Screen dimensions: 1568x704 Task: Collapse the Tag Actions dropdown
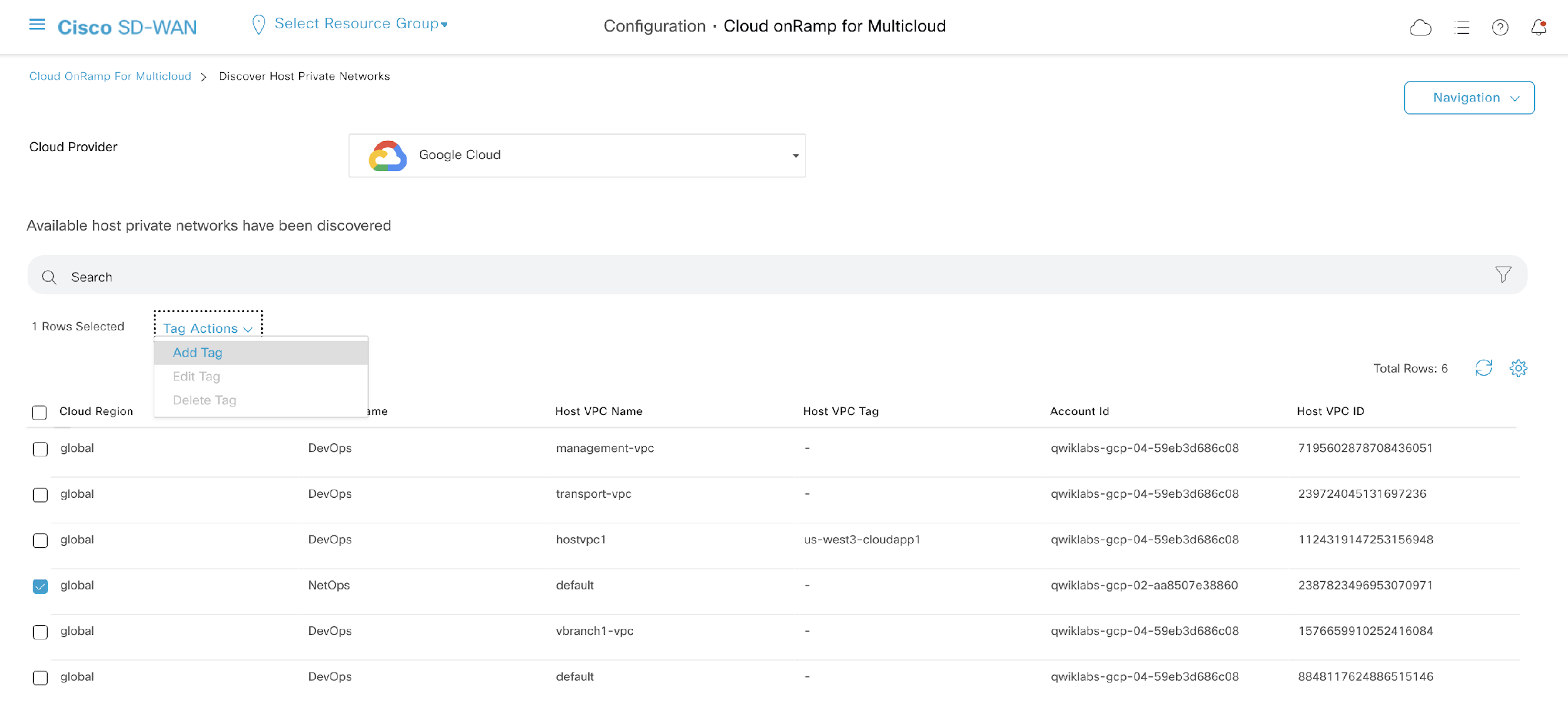click(x=208, y=328)
